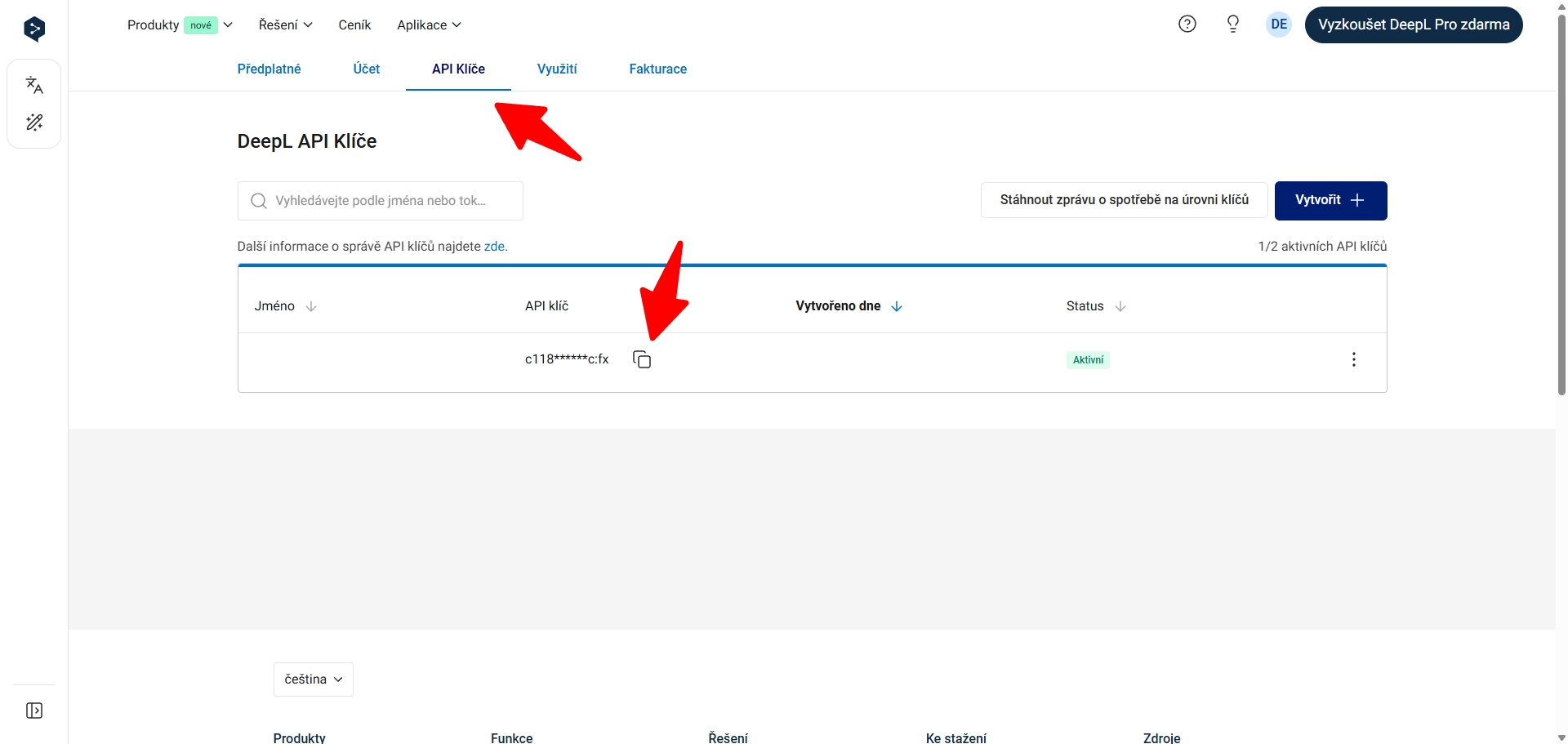1568x744 pixels.
Task: Expand the Produkty menu
Action: point(180,25)
